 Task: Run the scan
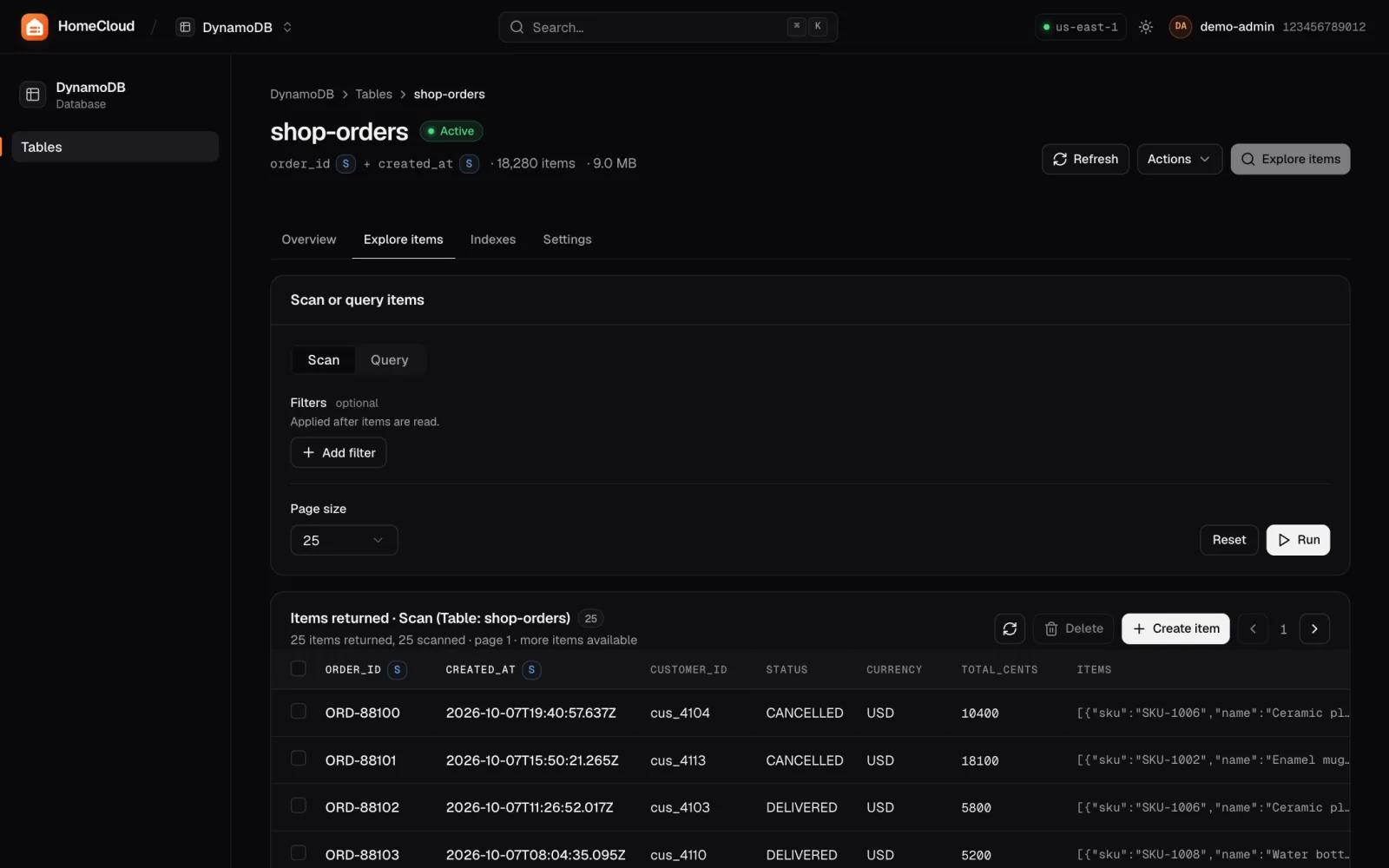point(1298,540)
